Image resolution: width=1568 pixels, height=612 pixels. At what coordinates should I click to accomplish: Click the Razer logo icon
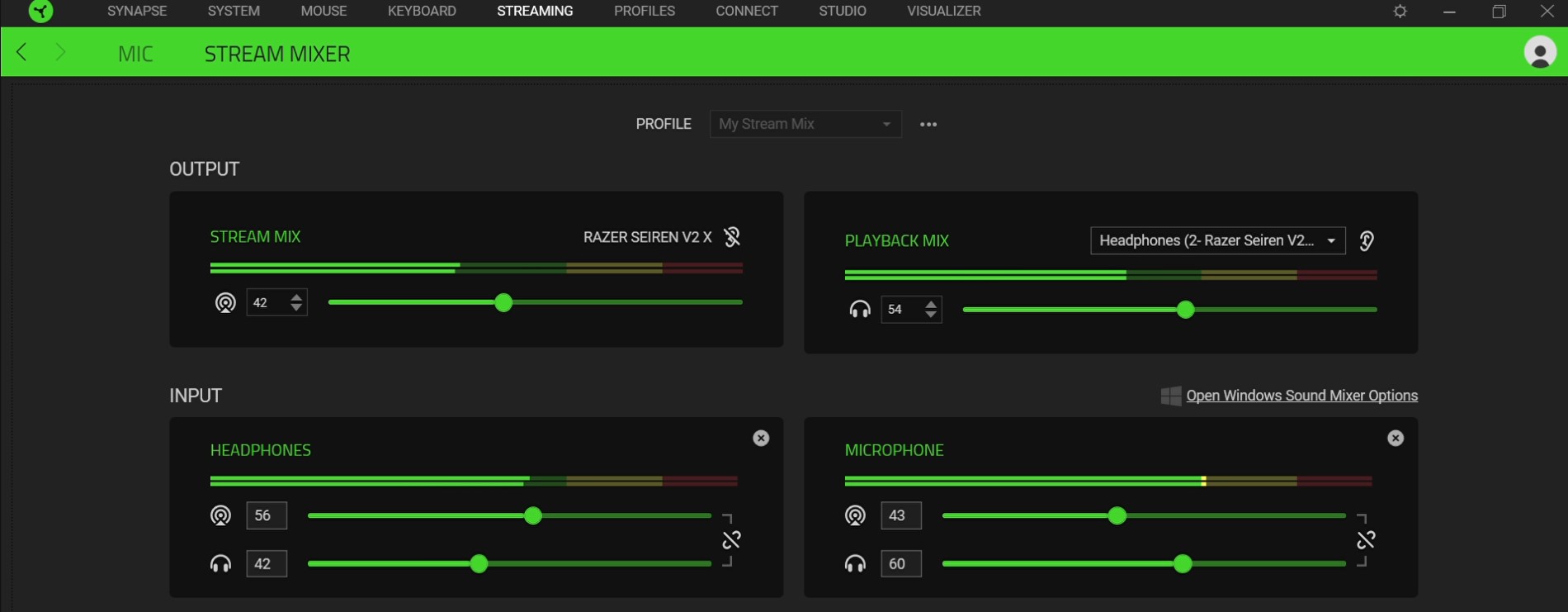point(40,11)
